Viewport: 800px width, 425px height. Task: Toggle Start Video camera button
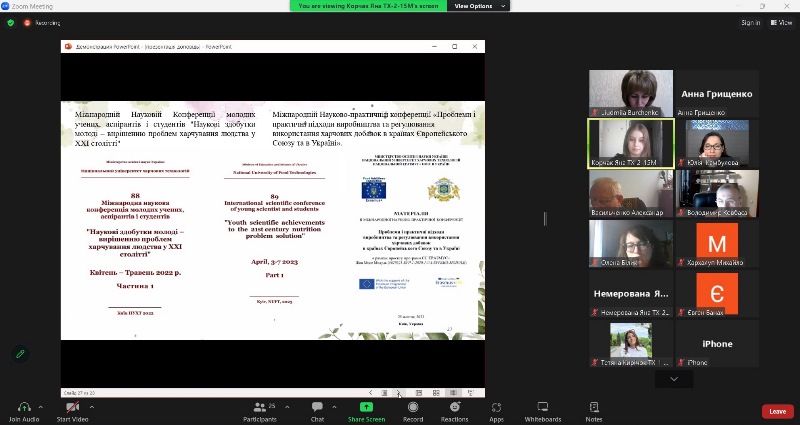click(x=72, y=412)
